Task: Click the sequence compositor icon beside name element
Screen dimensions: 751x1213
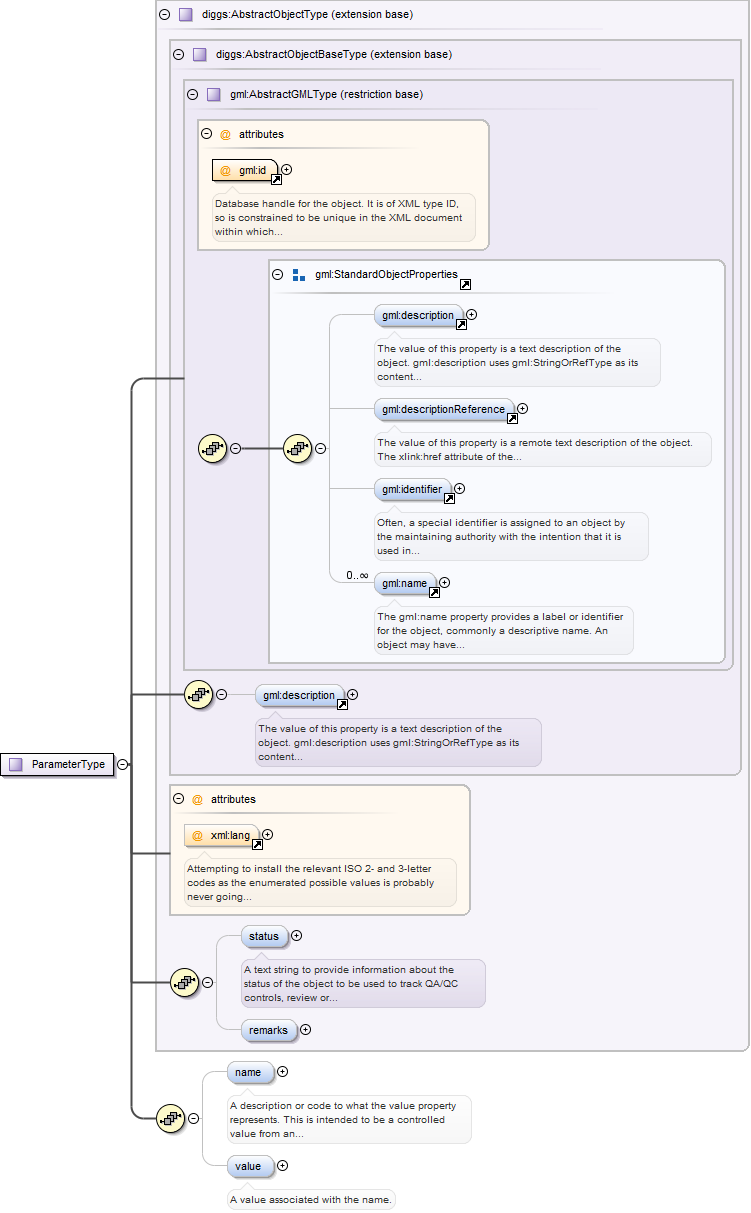Action: (171, 1119)
